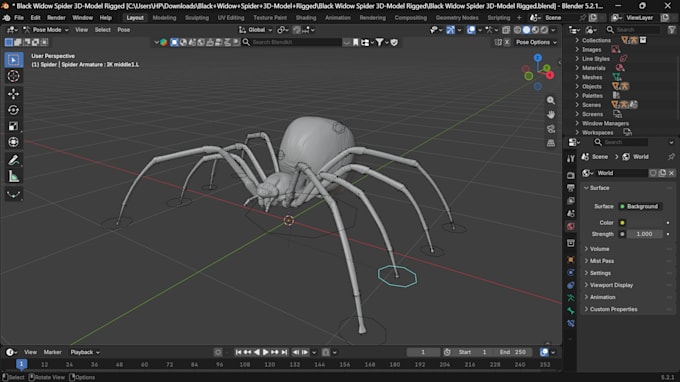The height and width of the screenshot is (382, 680).
Task: Toggle the X-ray display button
Action: 506,30
